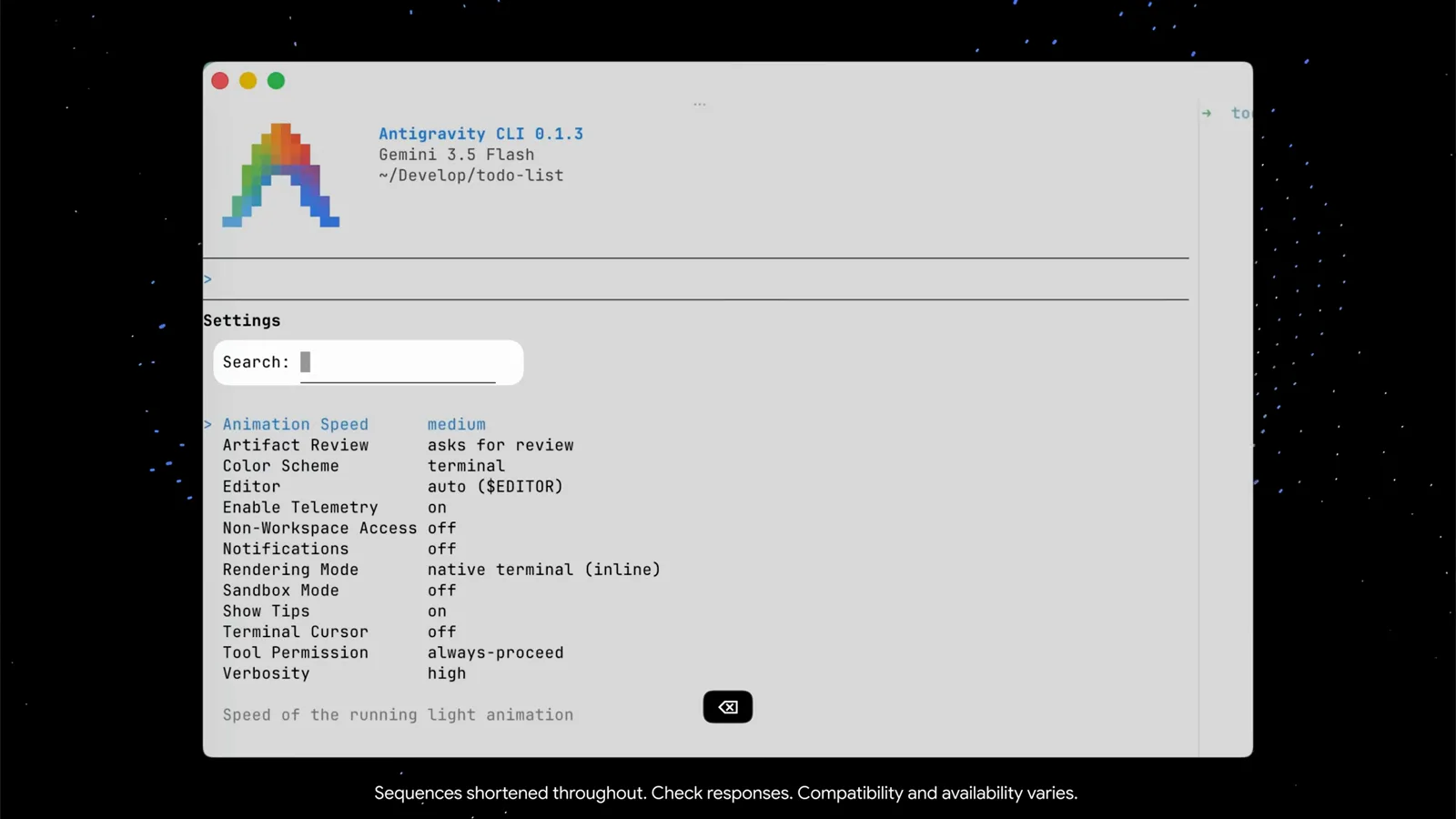Select the Color Scheme setting row
The image size is (1456, 819).
coord(364,466)
